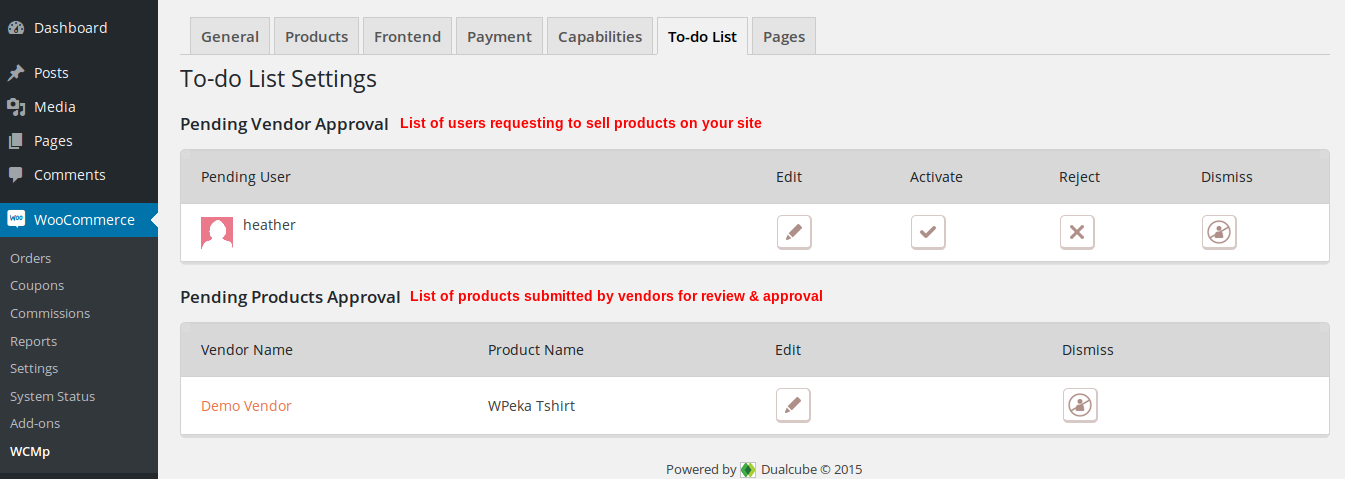Click the WooCommerce icon in sidebar
This screenshot has width=1345, height=479.
coord(16,220)
